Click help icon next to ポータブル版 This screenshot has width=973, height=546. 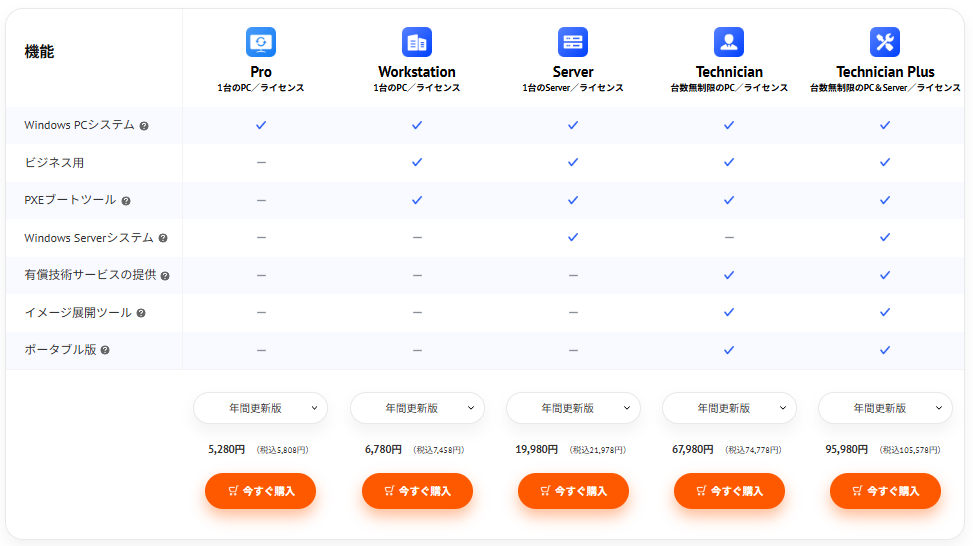105,350
